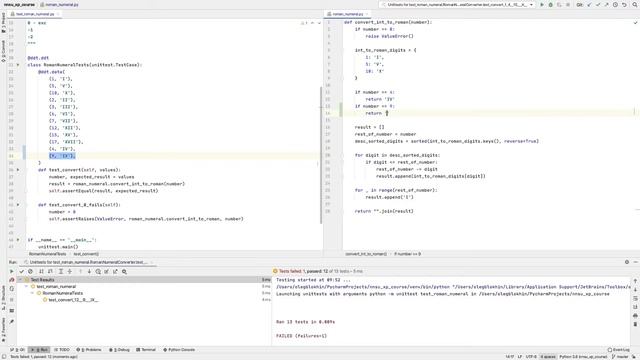The width and height of the screenshot is (640, 360).
Task: Click the Stop button in top toolbar
Action: [x=568, y=4]
